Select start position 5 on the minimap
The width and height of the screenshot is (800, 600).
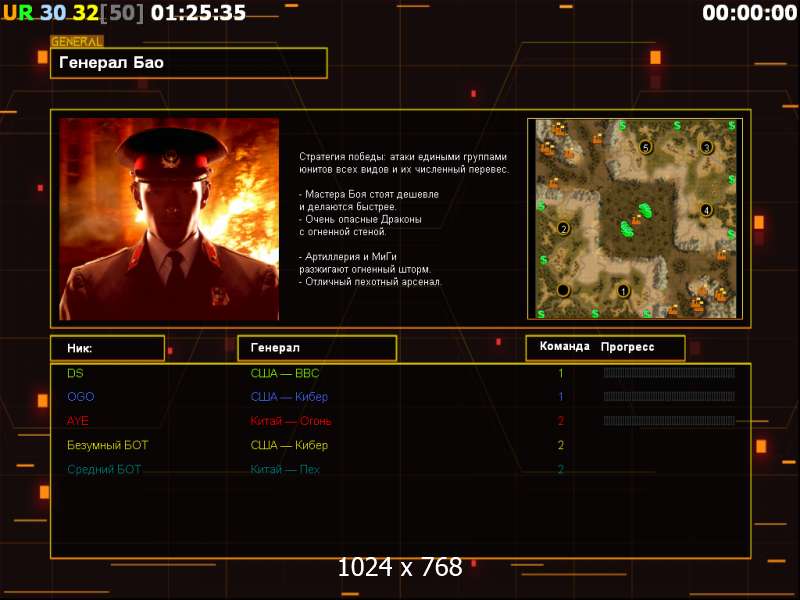[645, 147]
